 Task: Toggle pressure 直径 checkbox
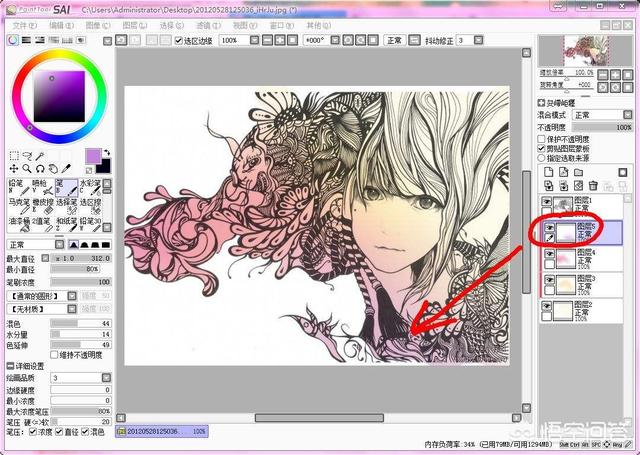(x=59, y=431)
